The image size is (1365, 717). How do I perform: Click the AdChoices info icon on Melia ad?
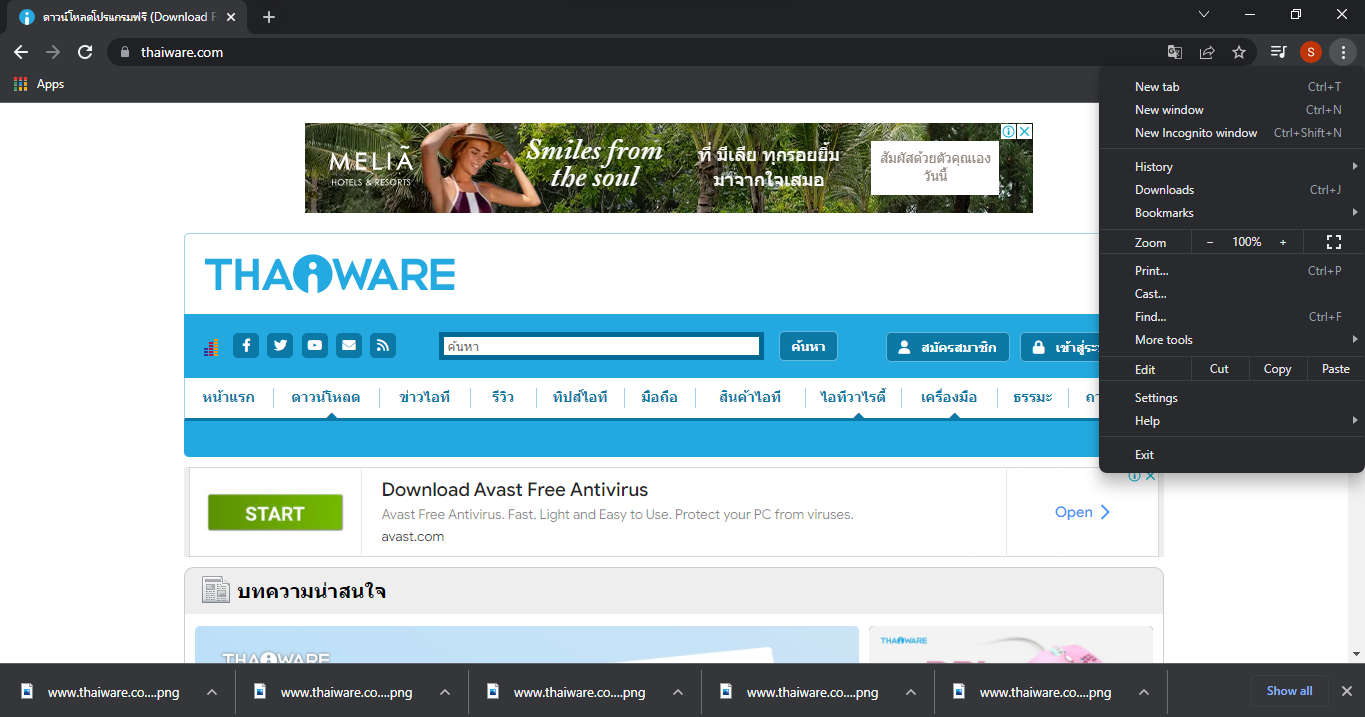tap(1009, 131)
